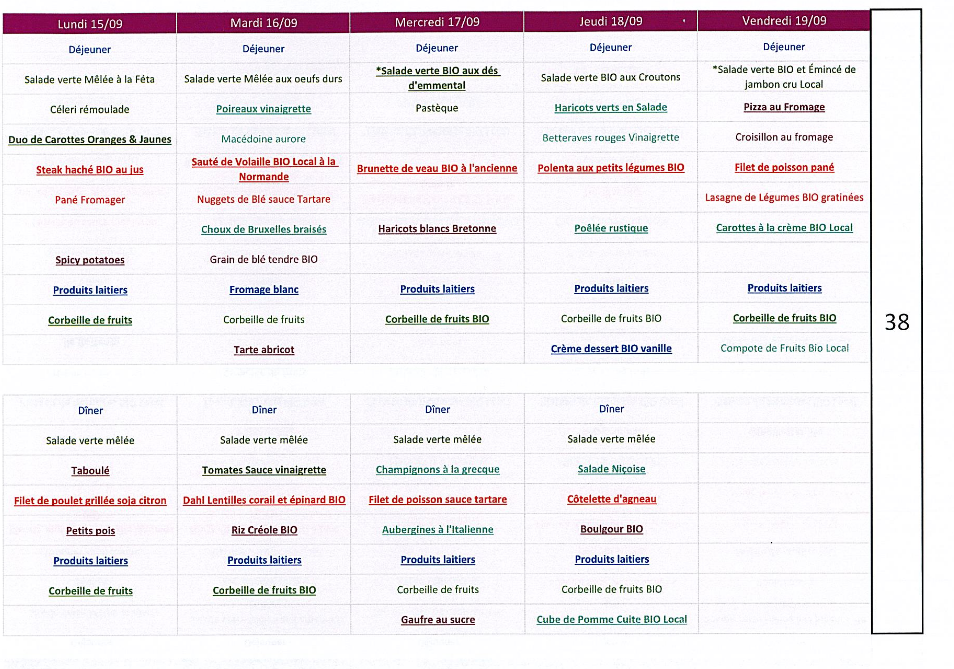The width and height of the screenshot is (954, 669).
Task: Click 'Duo de Carottes Oranges & Jaunes'
Action: (x=89, y=139)
